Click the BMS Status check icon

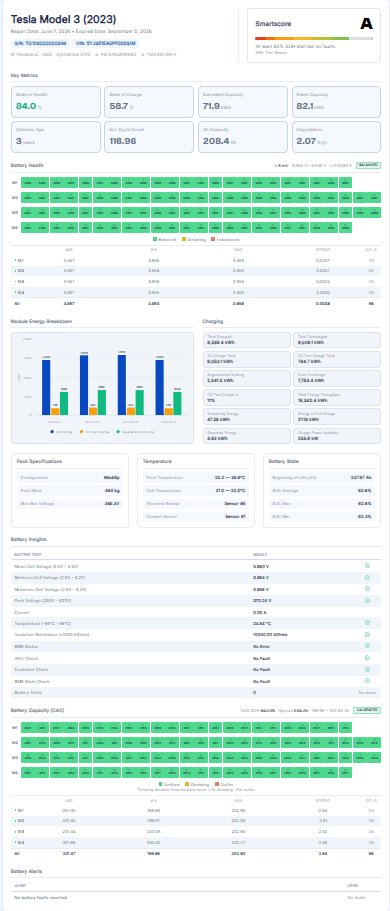367,645
